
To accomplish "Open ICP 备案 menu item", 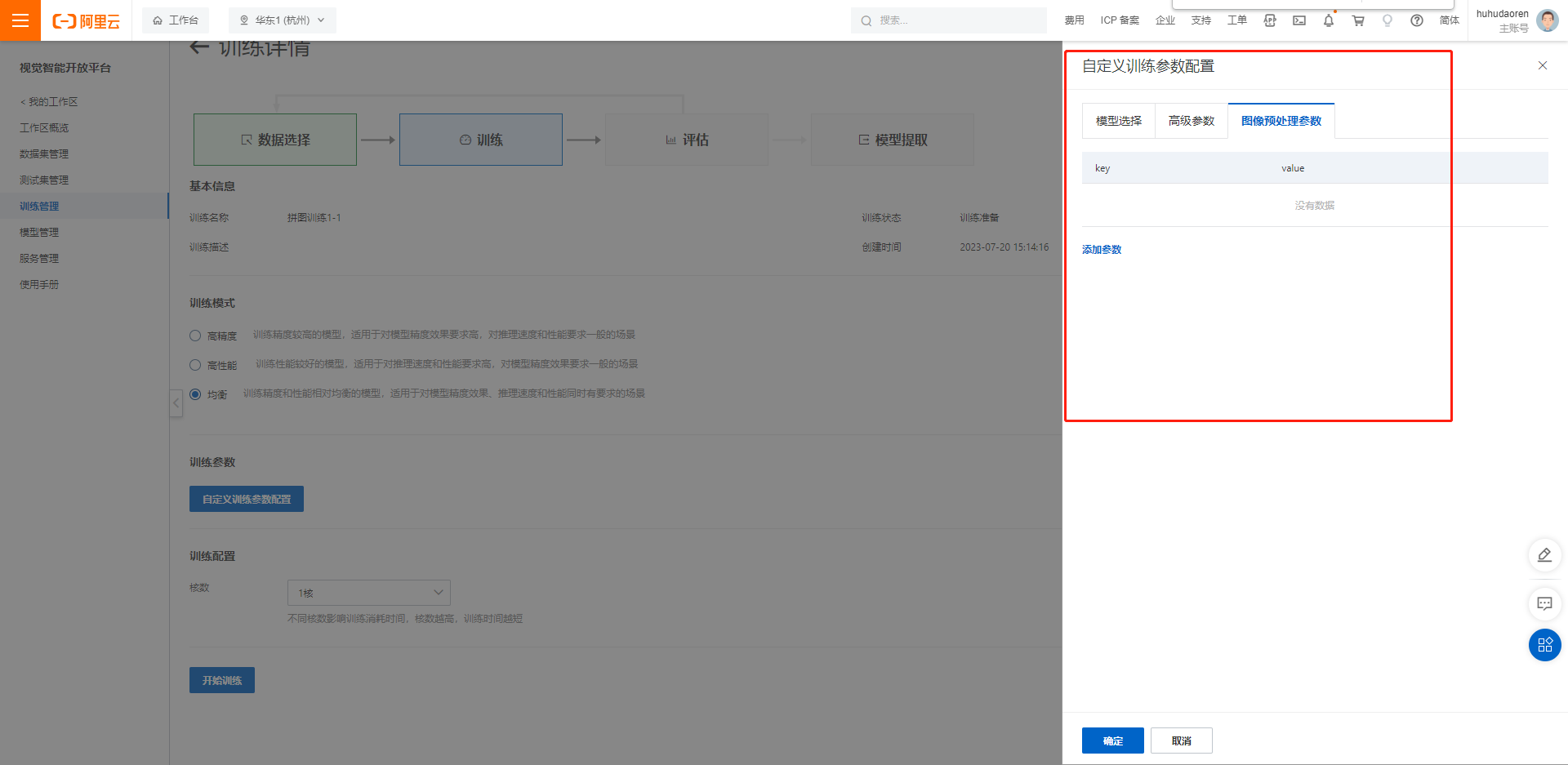I will coord(1120,20).
